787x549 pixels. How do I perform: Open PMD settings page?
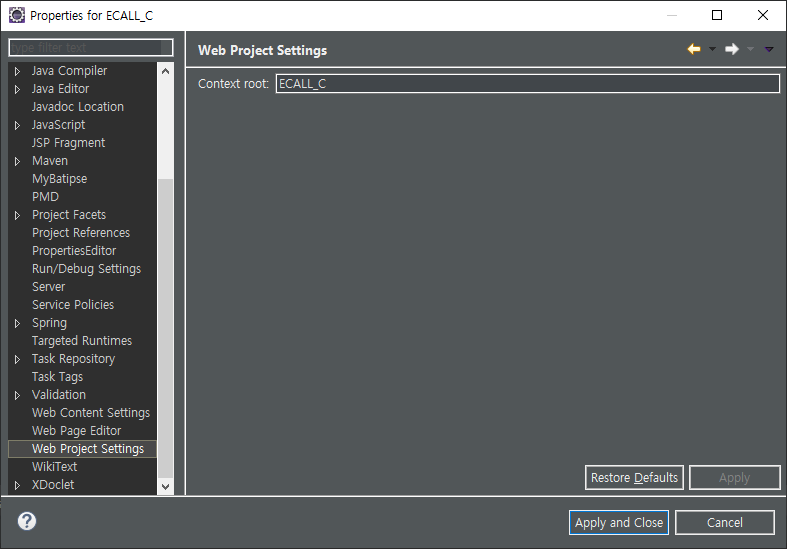pos(45,197)
